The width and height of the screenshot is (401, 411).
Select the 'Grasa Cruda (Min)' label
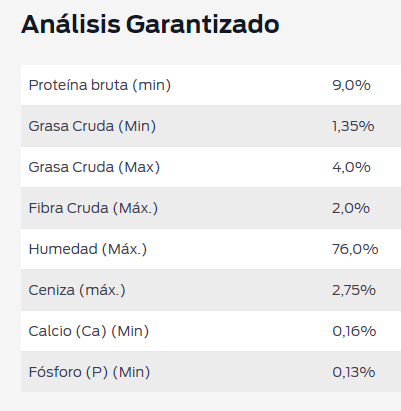click(92, 126)
